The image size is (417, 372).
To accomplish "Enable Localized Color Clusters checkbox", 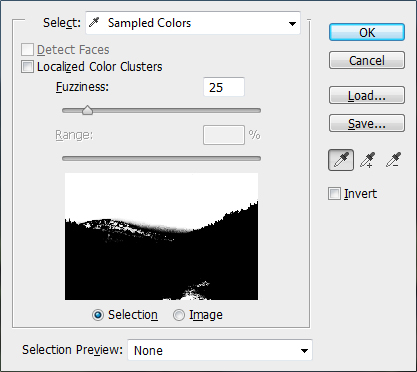I will 27,67.
